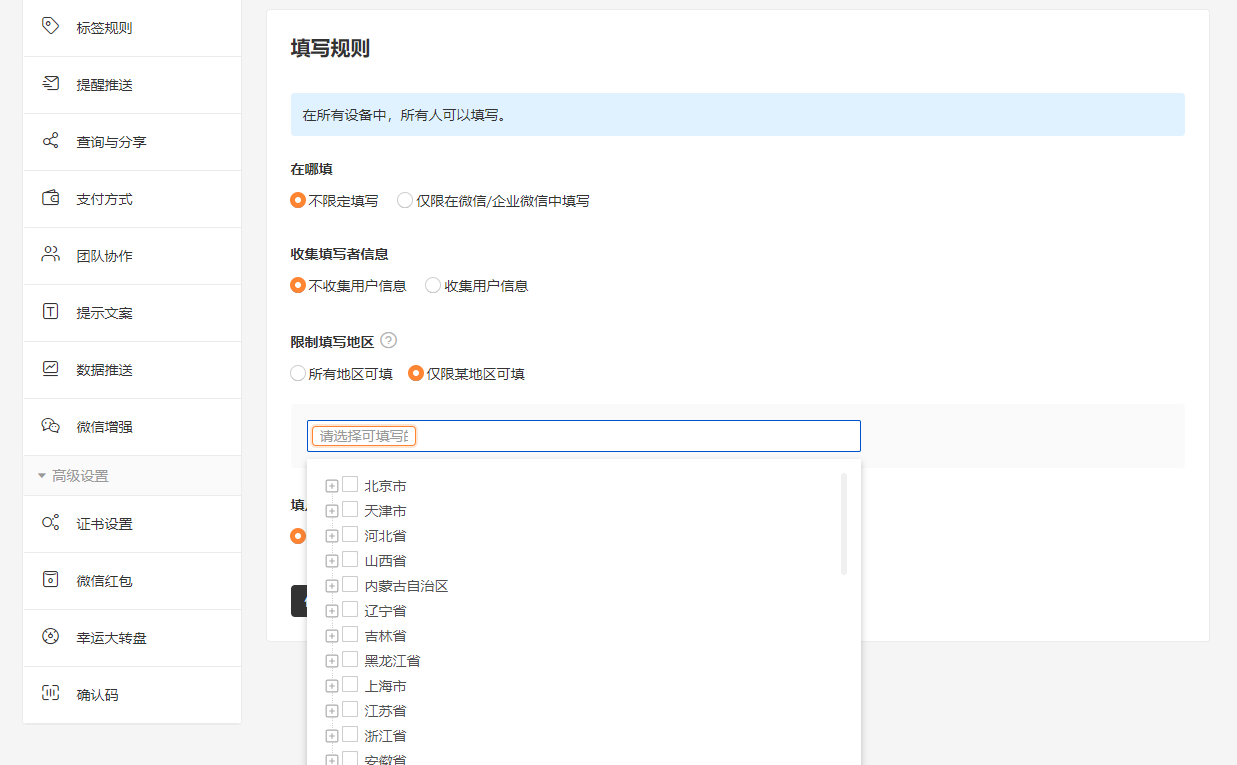
Task: Open 支付方式 page
Action: pyautogui.click(x=132, y=199)
